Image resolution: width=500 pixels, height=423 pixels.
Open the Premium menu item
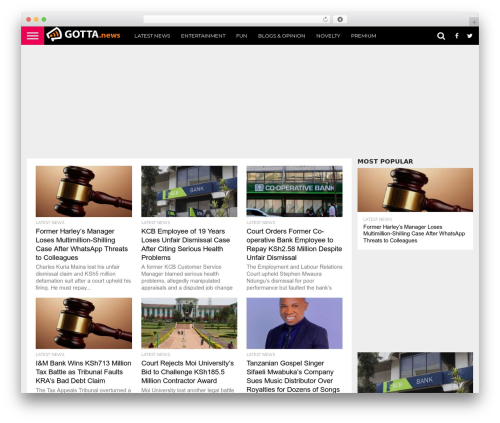click(363, 36)
